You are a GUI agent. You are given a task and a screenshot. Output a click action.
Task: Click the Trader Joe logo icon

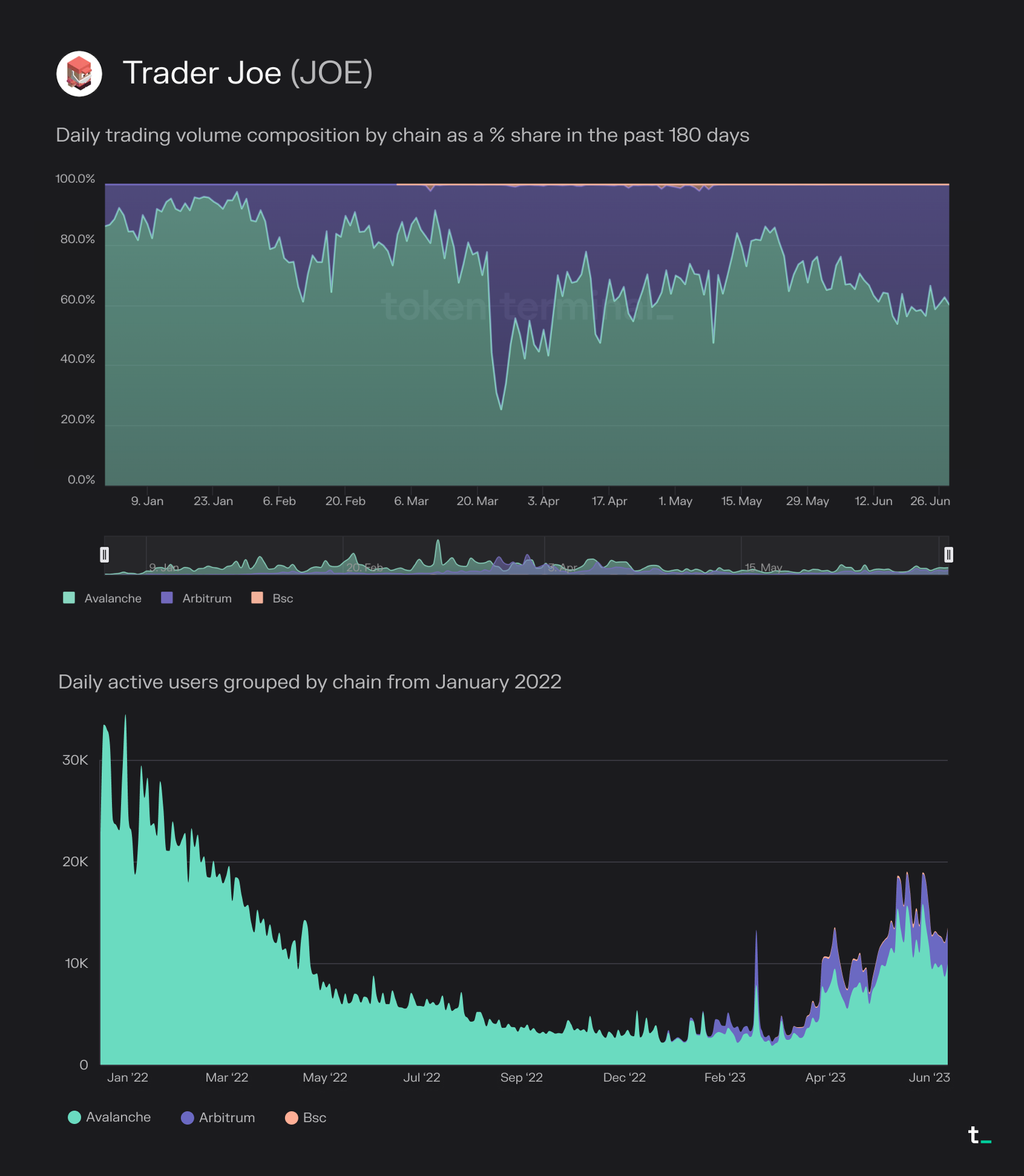click(x=79, y=74)
